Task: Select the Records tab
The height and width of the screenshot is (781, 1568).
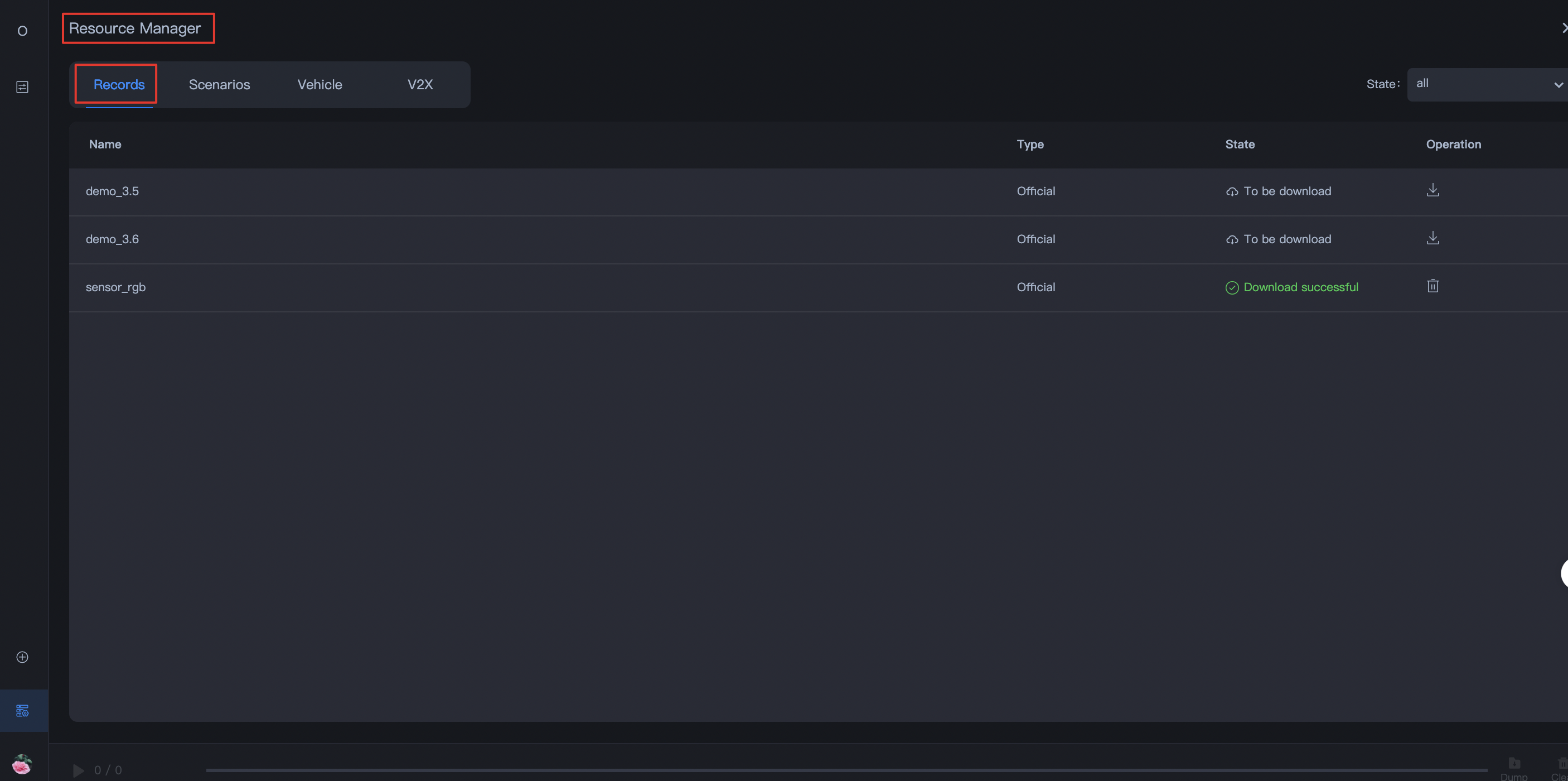Action: click(119, 85)
